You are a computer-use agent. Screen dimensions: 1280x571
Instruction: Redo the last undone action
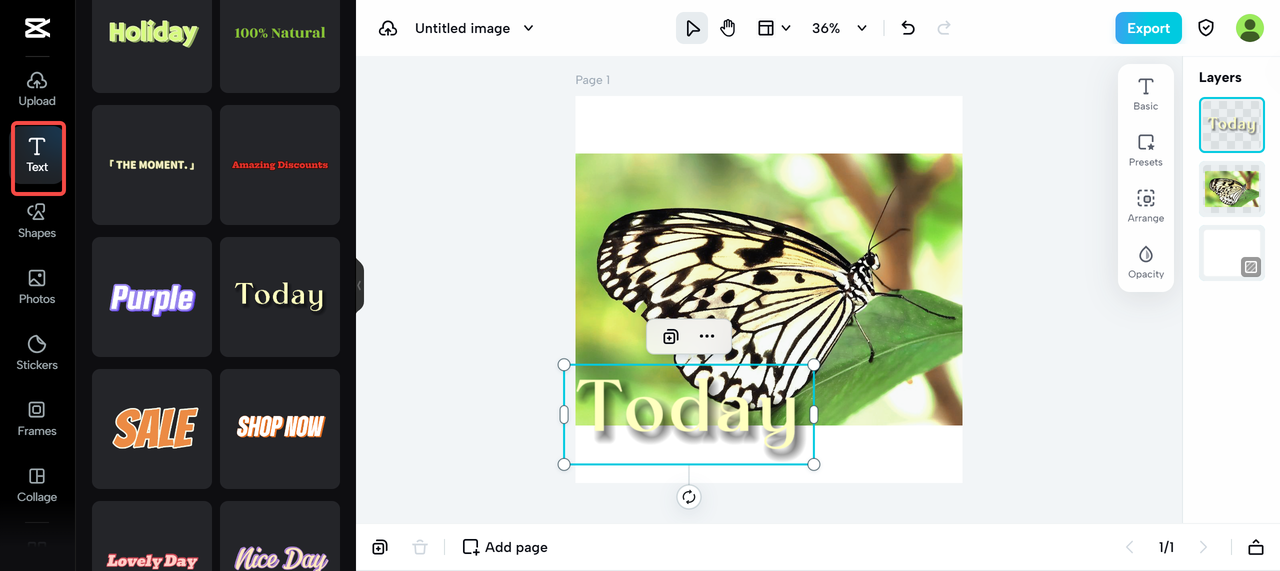944,28
